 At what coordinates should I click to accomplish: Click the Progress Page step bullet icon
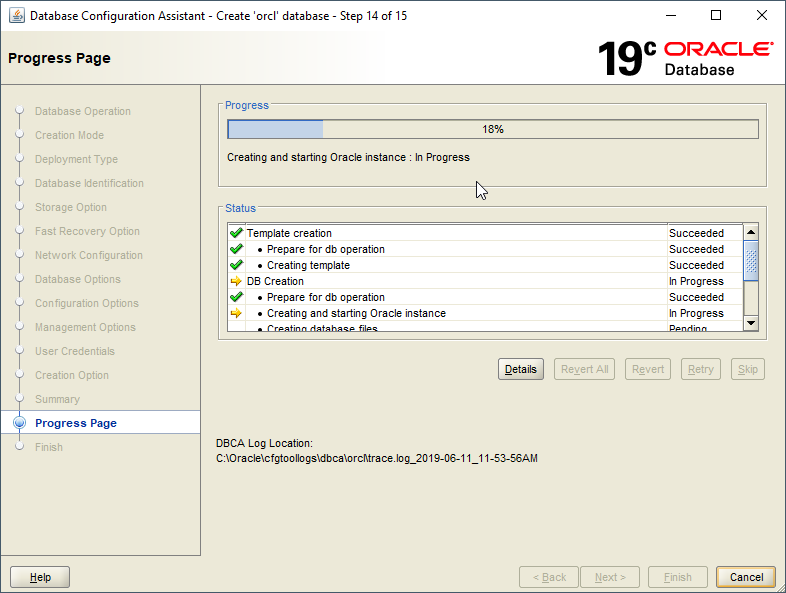(20, 423)
